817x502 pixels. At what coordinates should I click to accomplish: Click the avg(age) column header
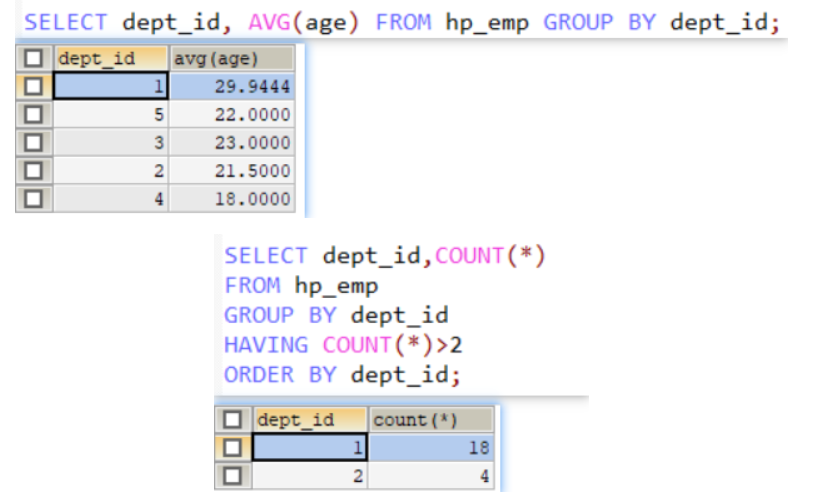click(232, 58)
